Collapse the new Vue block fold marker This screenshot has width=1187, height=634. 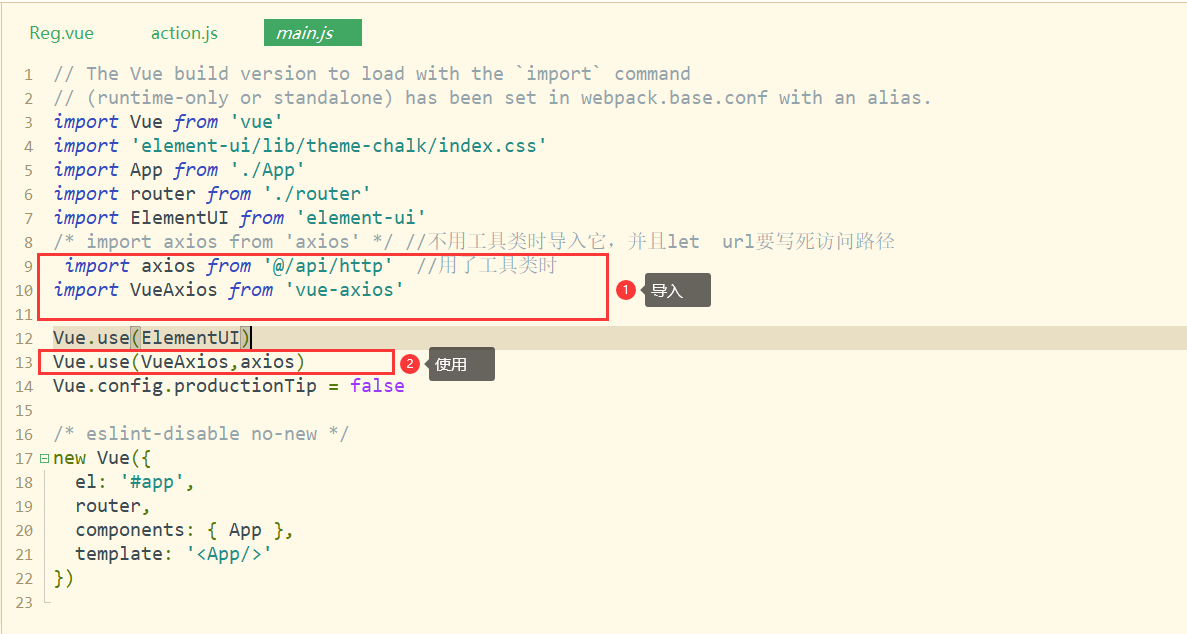(x=44, y=458)
